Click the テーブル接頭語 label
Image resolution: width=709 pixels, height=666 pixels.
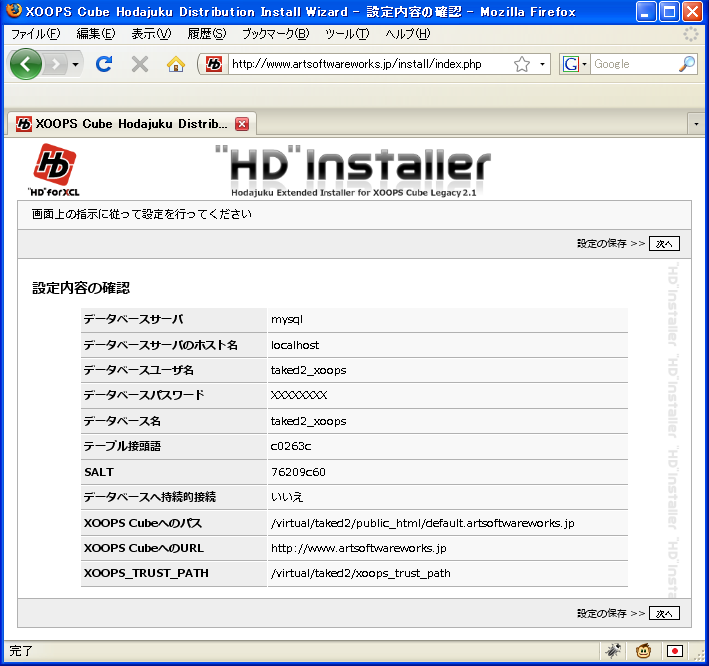(x=122, y=446)
